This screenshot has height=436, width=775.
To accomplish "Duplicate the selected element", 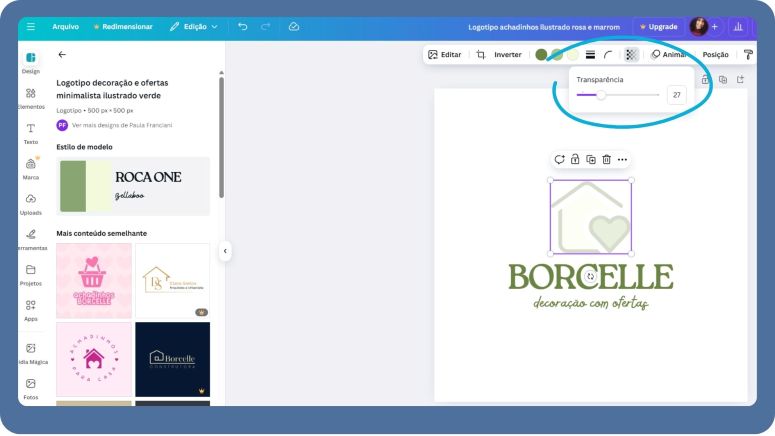I will (591, 160).
